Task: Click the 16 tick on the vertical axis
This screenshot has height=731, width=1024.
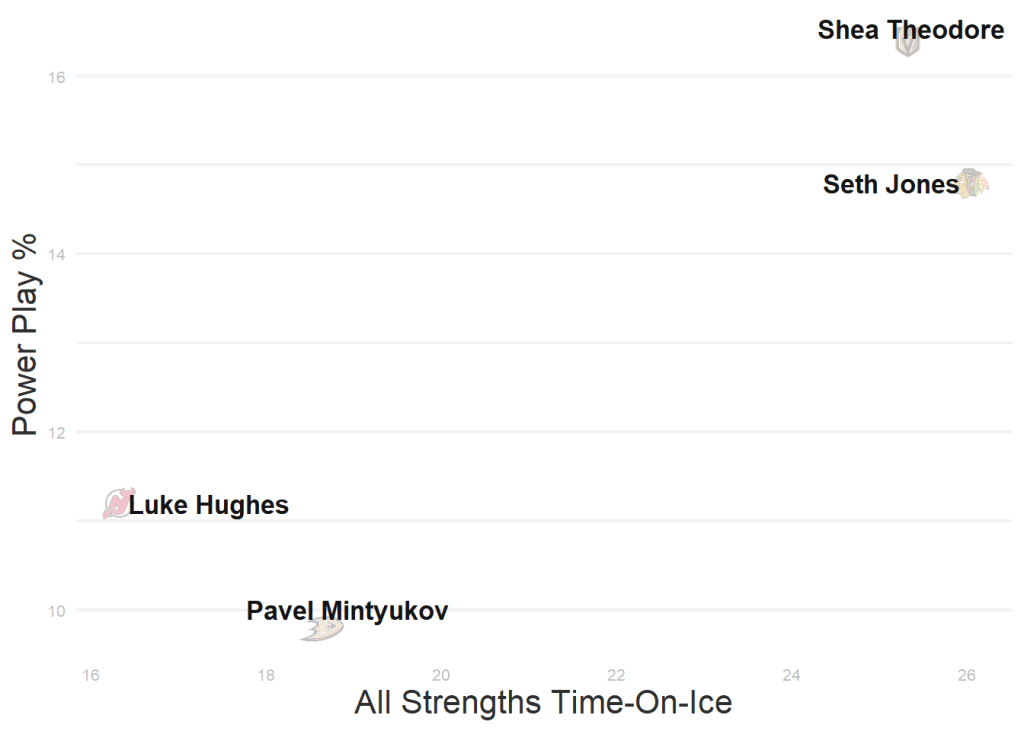Action: point(55,77)
